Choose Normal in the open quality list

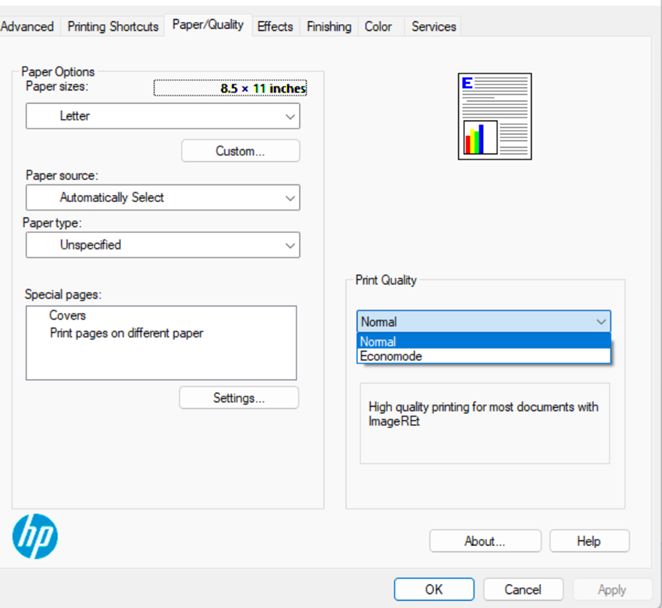[x=484, y=341]
